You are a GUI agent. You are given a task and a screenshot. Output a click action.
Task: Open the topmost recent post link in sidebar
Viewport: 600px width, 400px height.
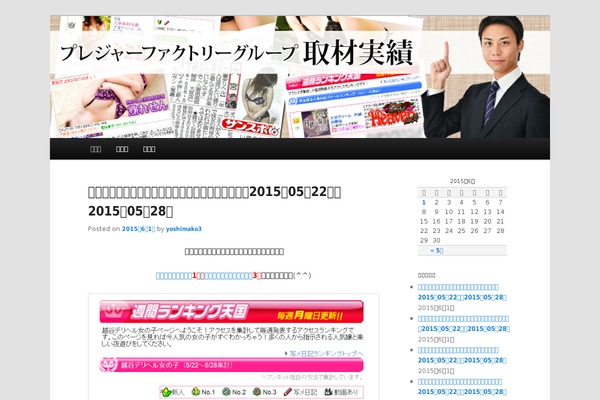[462, 292]
